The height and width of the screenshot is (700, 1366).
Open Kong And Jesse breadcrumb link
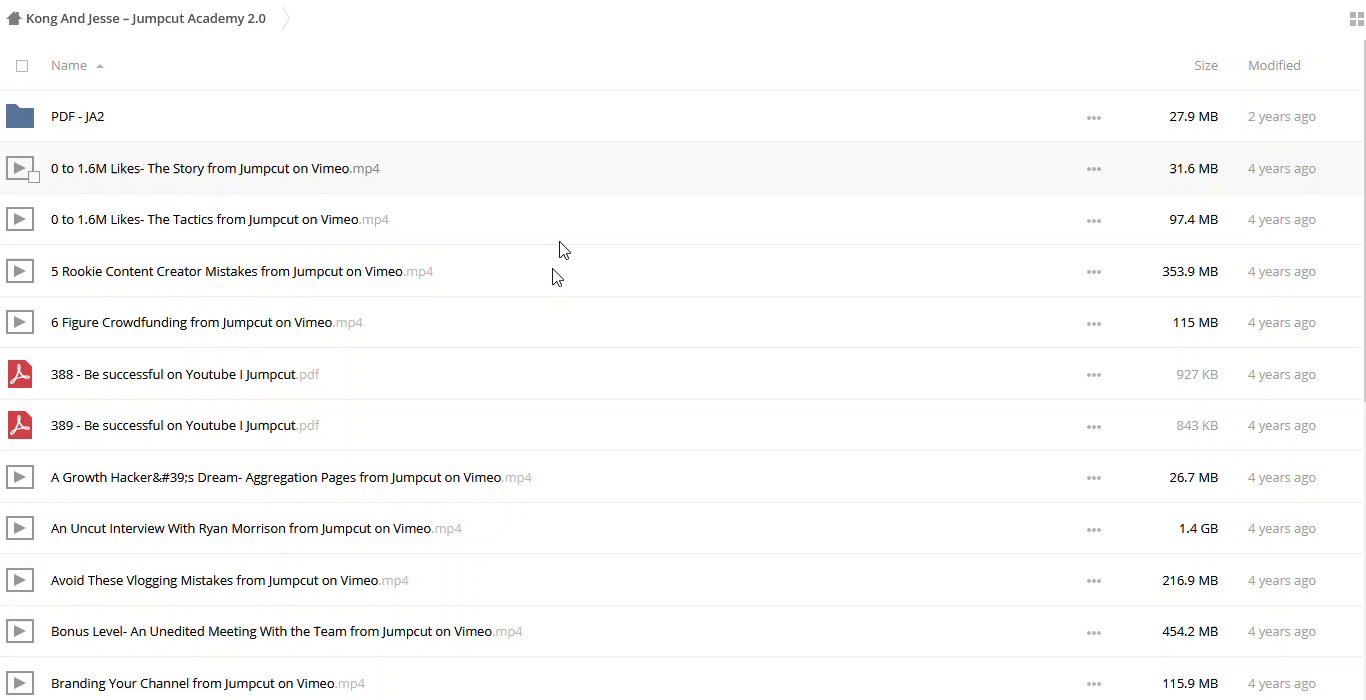click(146, 18)
